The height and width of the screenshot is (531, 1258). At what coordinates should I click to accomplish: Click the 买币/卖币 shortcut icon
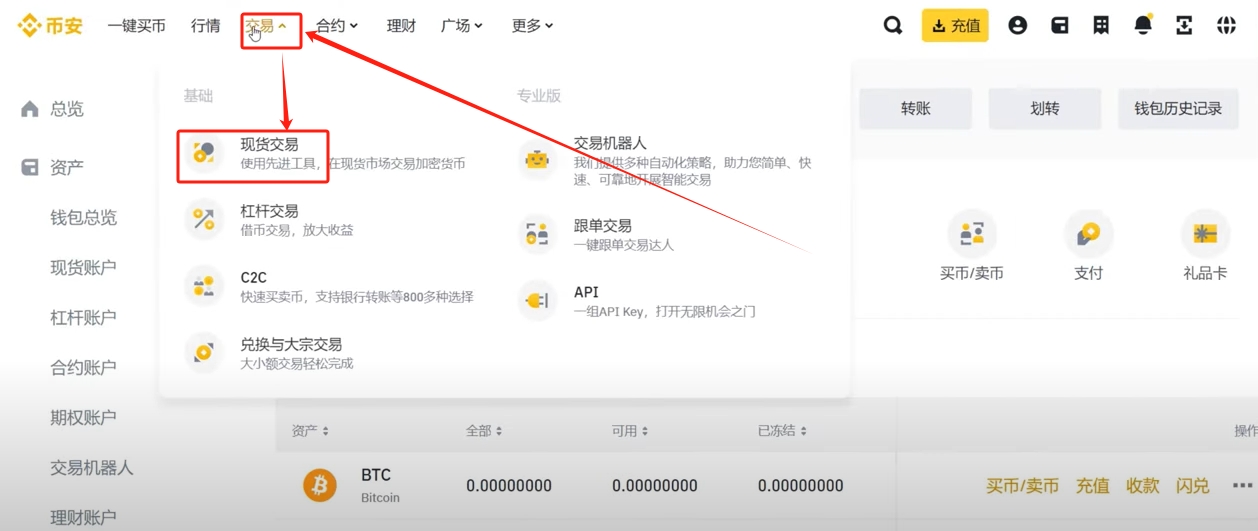[972, 234]
